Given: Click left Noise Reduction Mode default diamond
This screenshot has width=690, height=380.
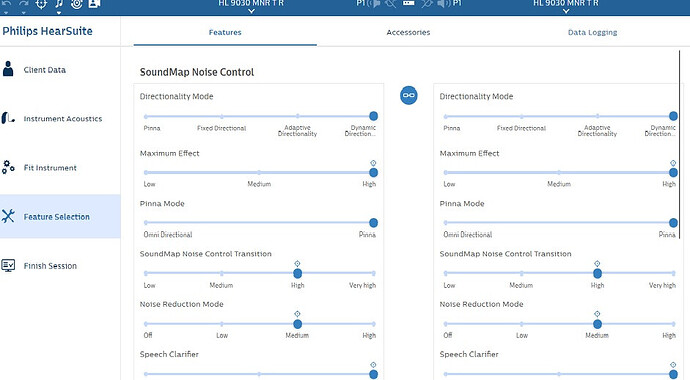Looking at the screenshot, I should 297,314.
